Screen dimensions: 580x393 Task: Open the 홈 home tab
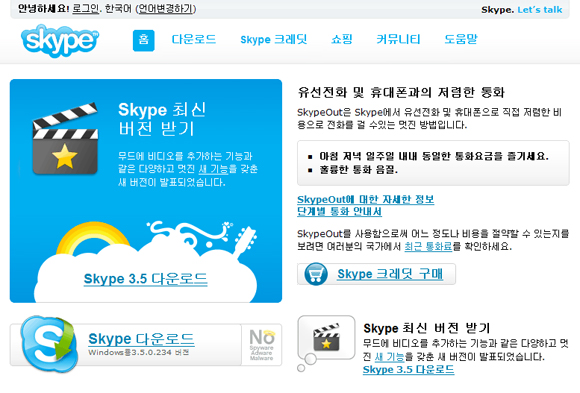pos(144,40)
